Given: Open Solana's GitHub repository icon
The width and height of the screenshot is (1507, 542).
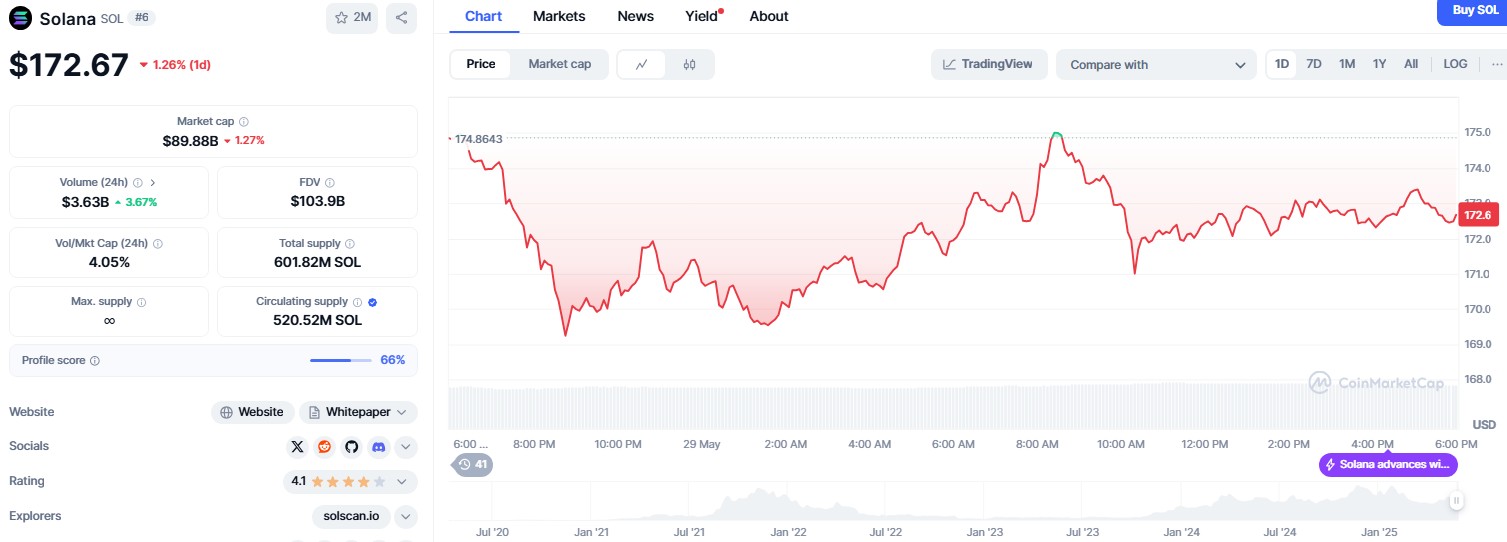Looking at the screenshot, I should [x=351, y=447].
